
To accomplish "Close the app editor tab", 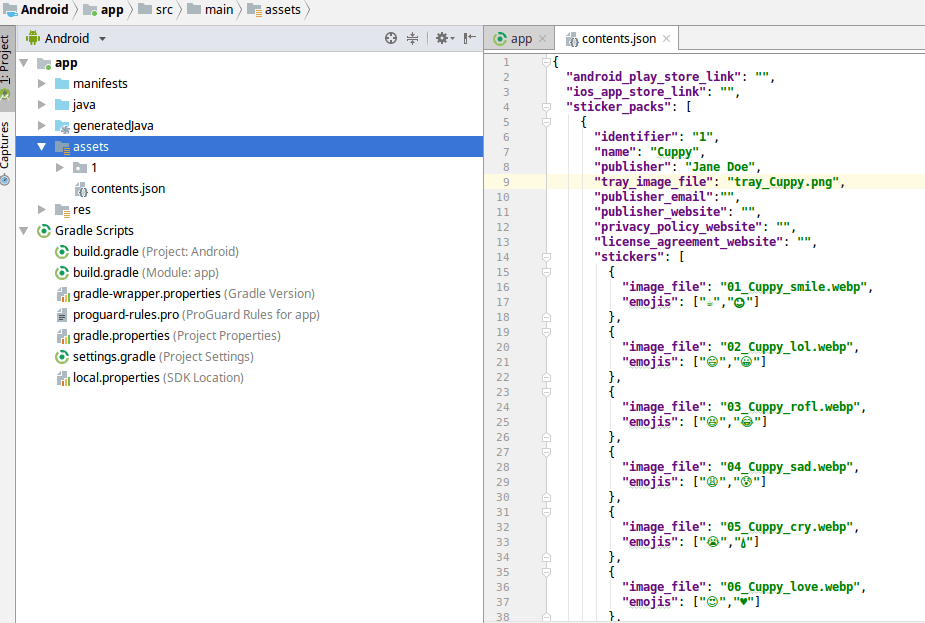I will (x=543, y=39).
